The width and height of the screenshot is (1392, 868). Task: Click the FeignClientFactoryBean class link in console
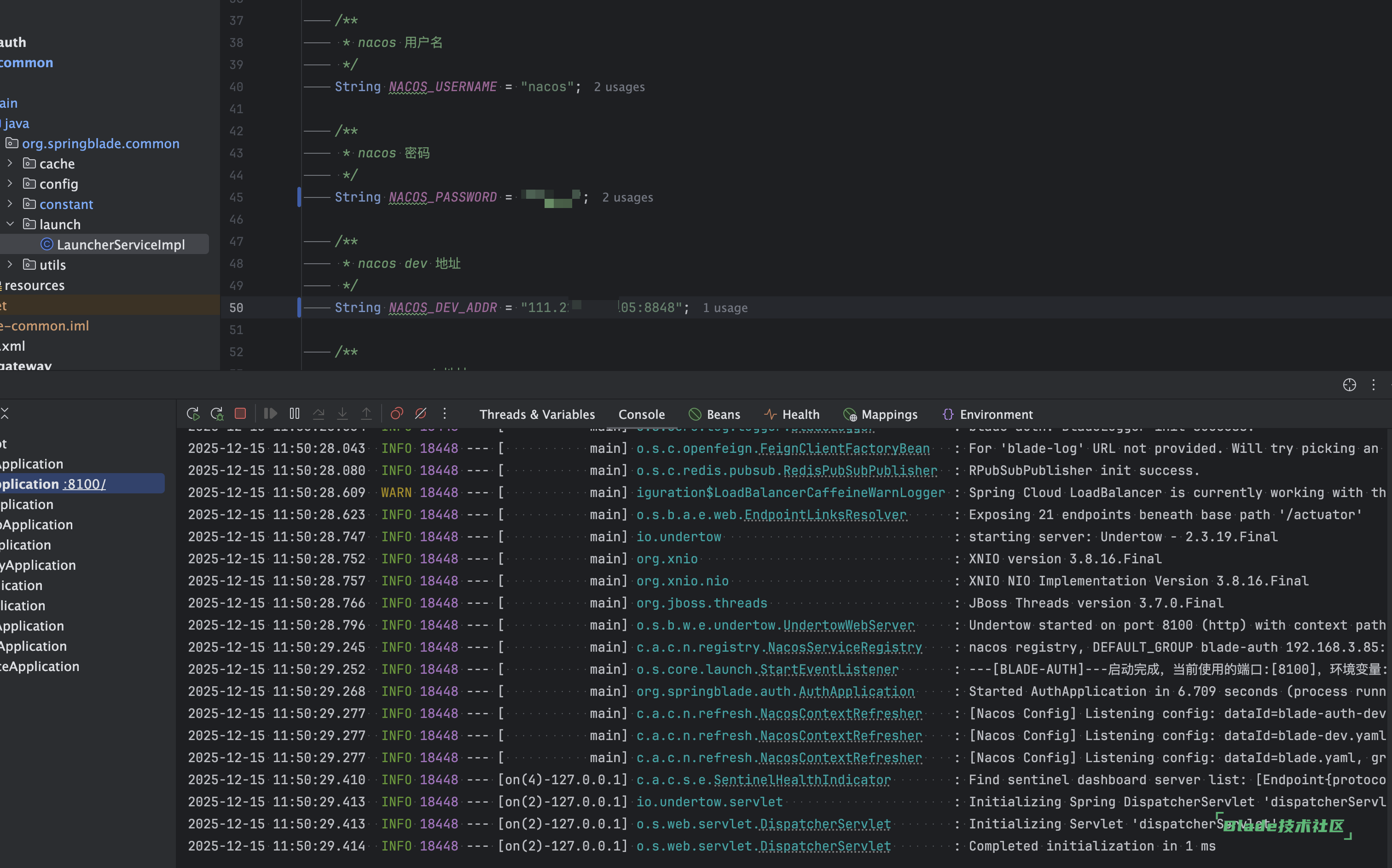tap(844, 448)
